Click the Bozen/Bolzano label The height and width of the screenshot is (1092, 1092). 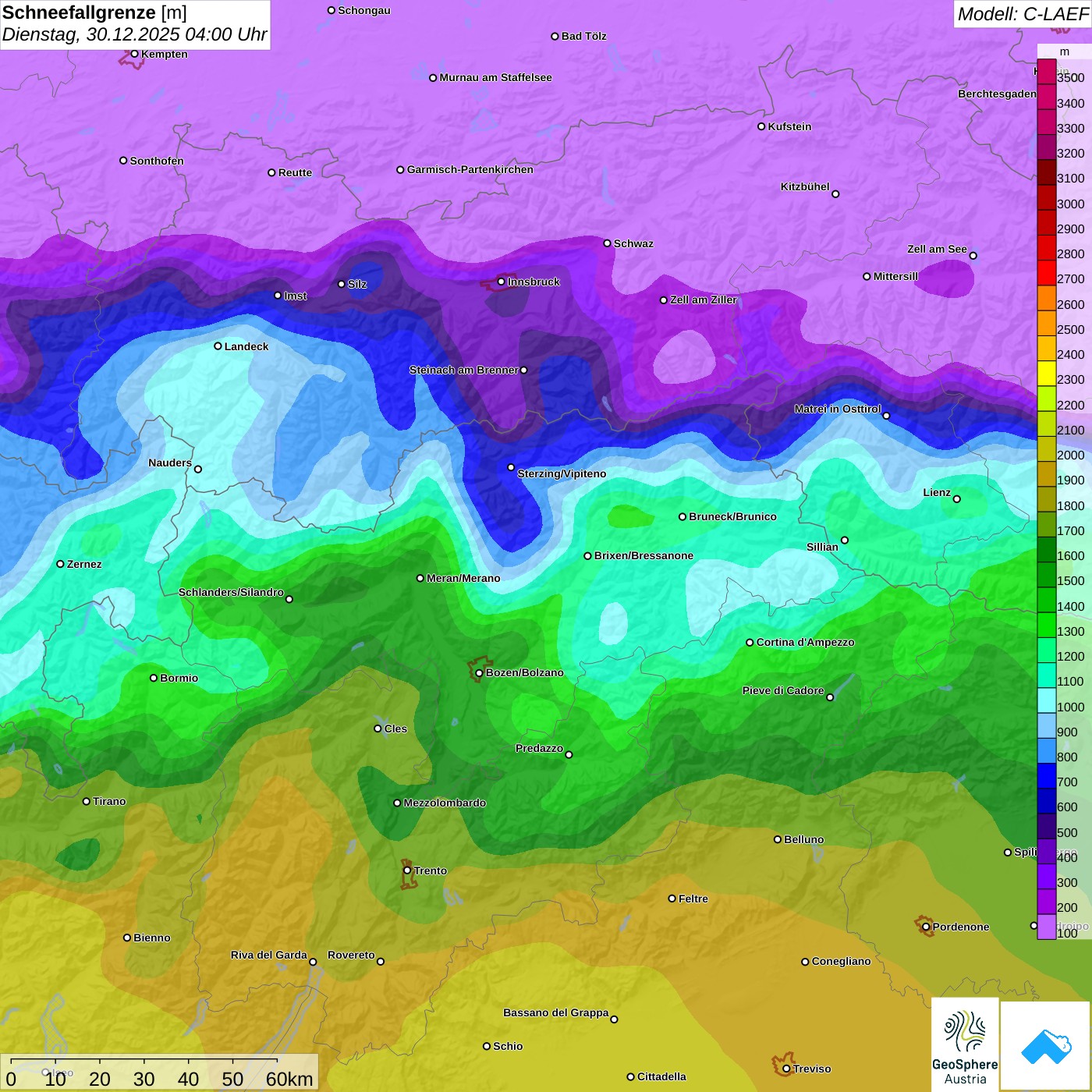pos(524,672)
